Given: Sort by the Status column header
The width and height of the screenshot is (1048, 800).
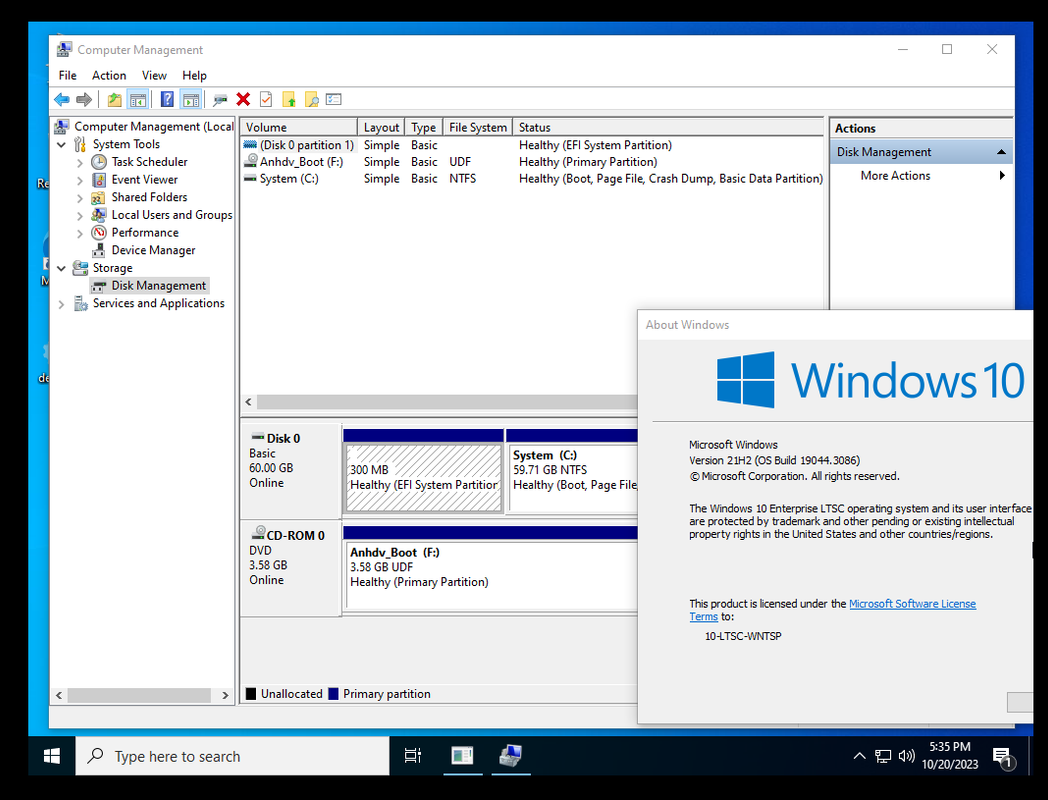Looking at the screenshot, I should click(x=668, y=127).
